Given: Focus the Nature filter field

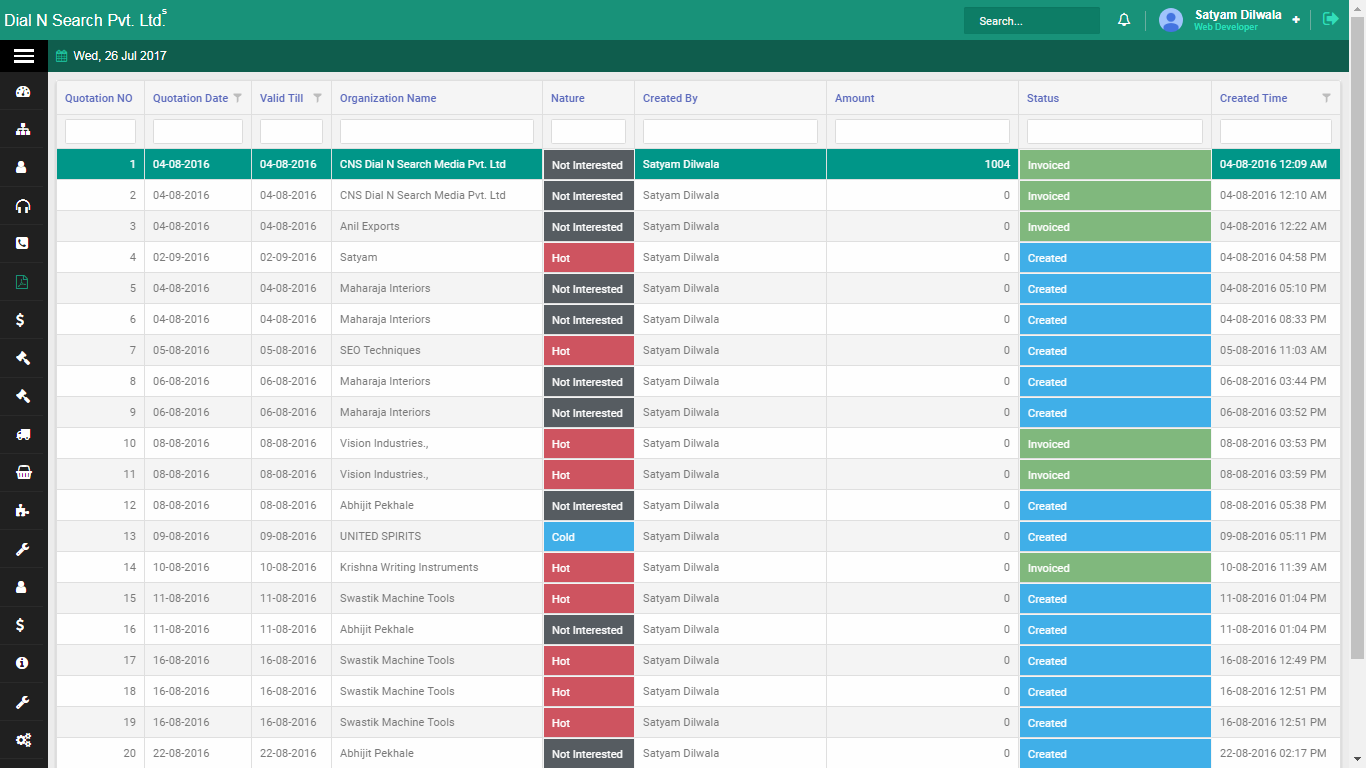Looking at the screenshot, I should coord(588,131).
